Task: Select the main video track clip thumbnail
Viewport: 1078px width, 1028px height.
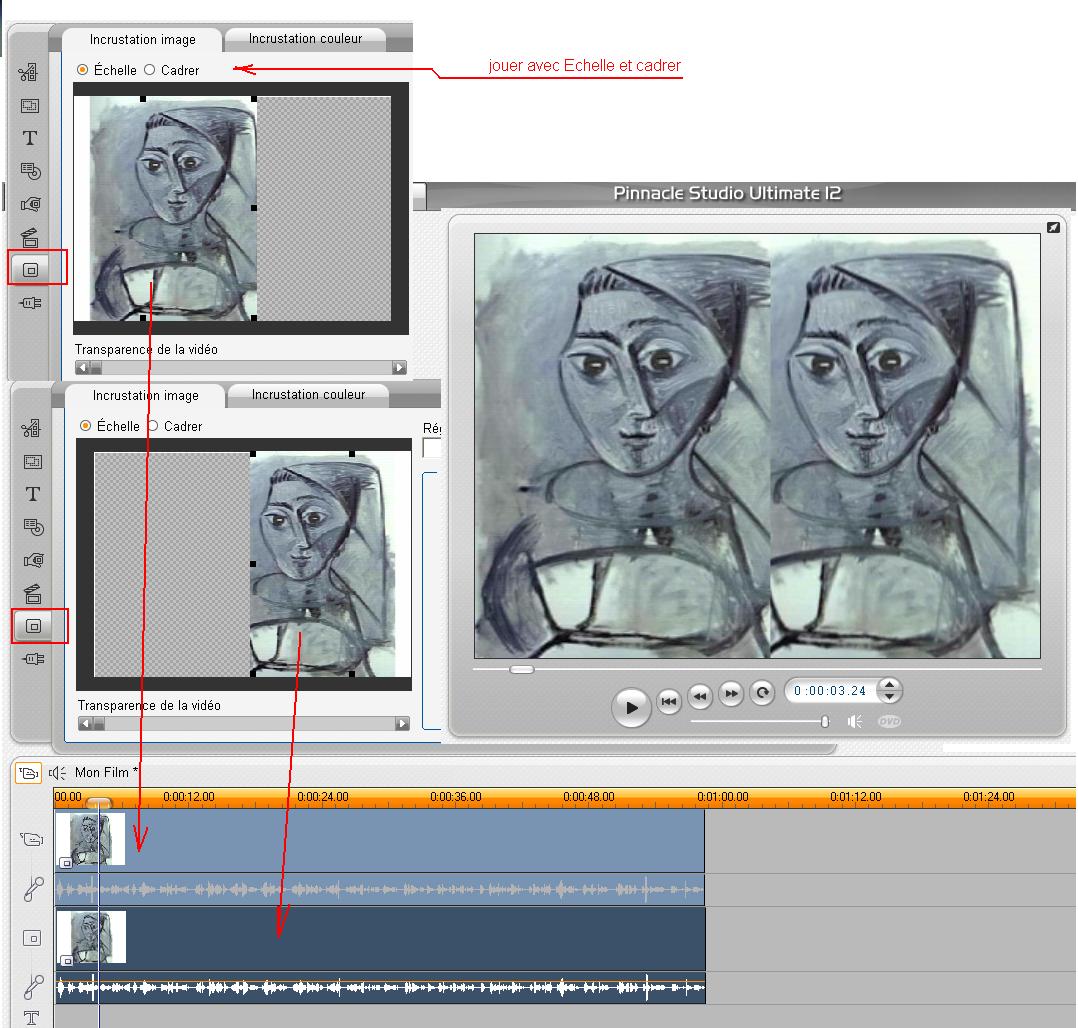Action: pos(90,839)
